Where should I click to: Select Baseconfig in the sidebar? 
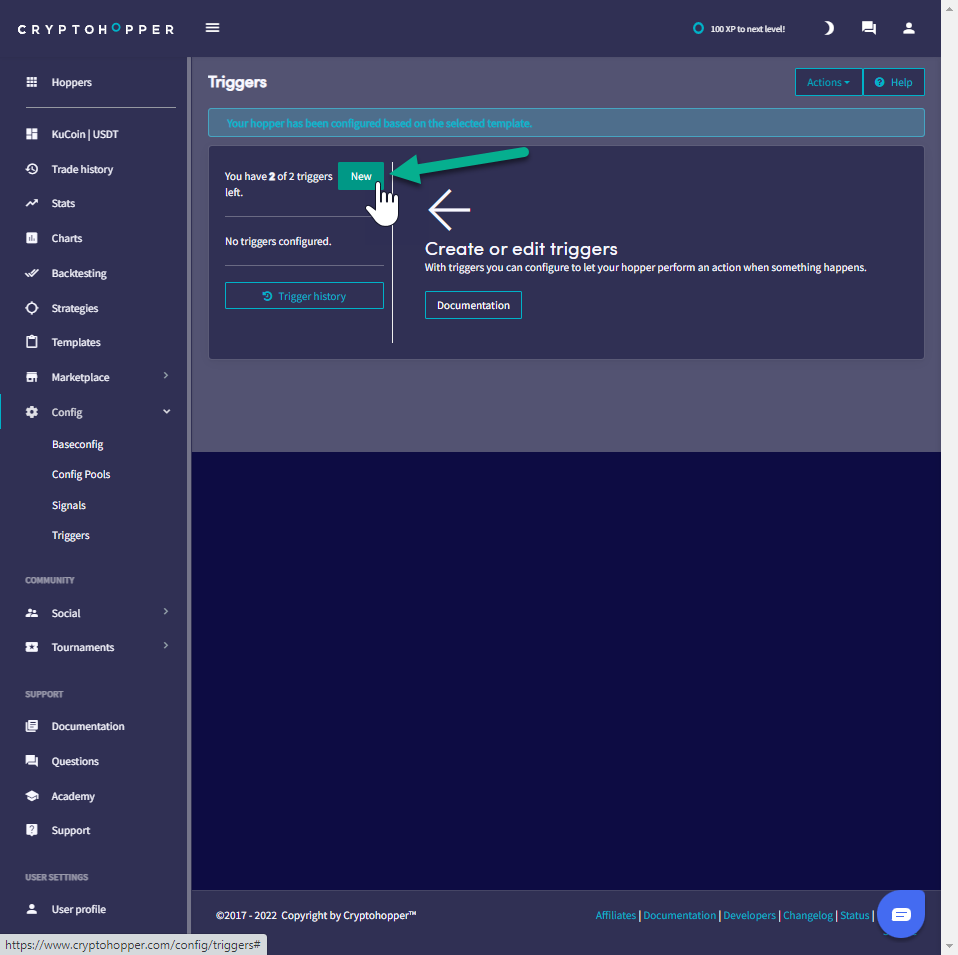click(78, 444)
